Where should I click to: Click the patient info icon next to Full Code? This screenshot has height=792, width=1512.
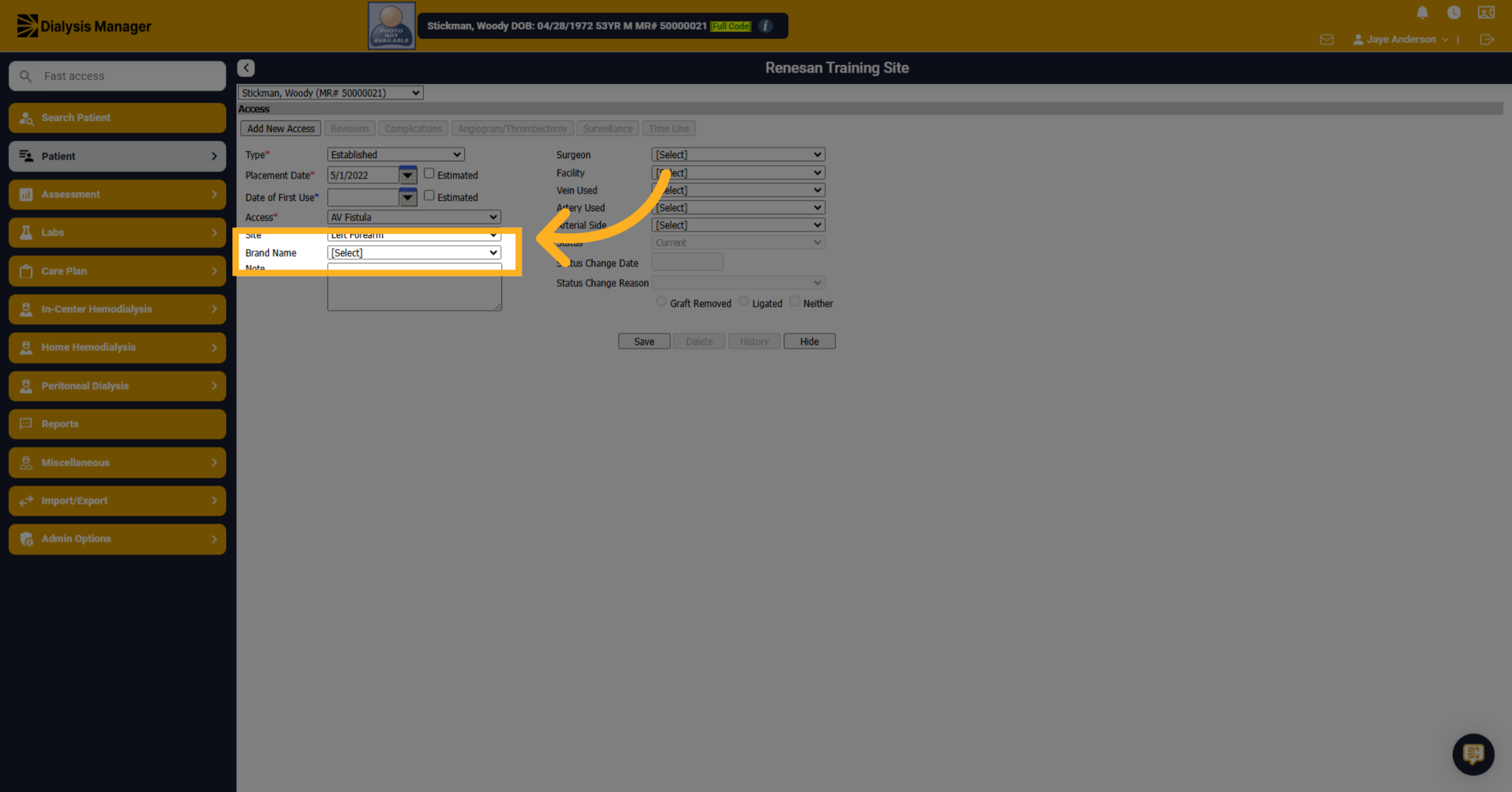click(x=765, y=26)
